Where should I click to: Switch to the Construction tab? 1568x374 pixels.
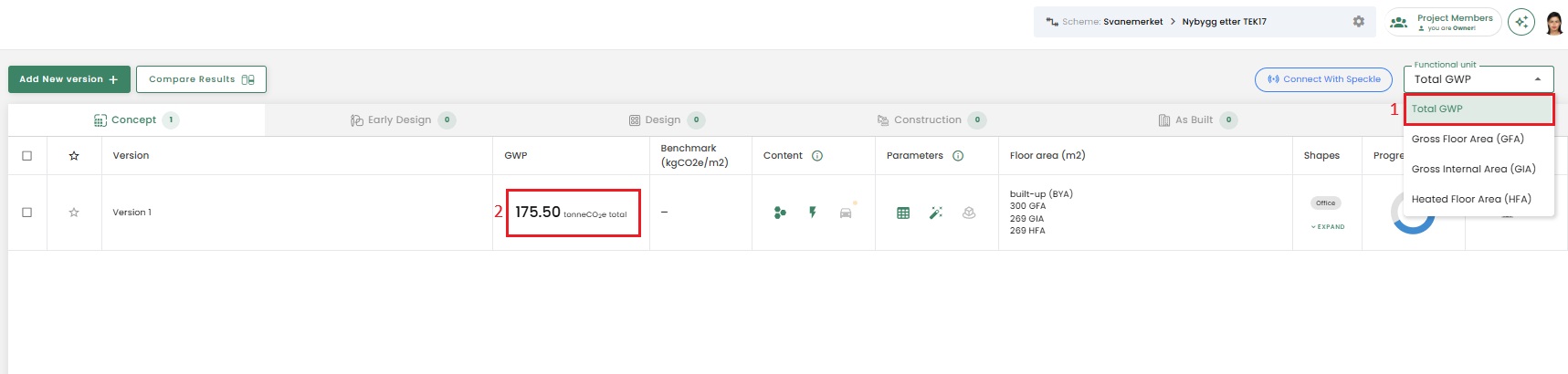(927, 120)
